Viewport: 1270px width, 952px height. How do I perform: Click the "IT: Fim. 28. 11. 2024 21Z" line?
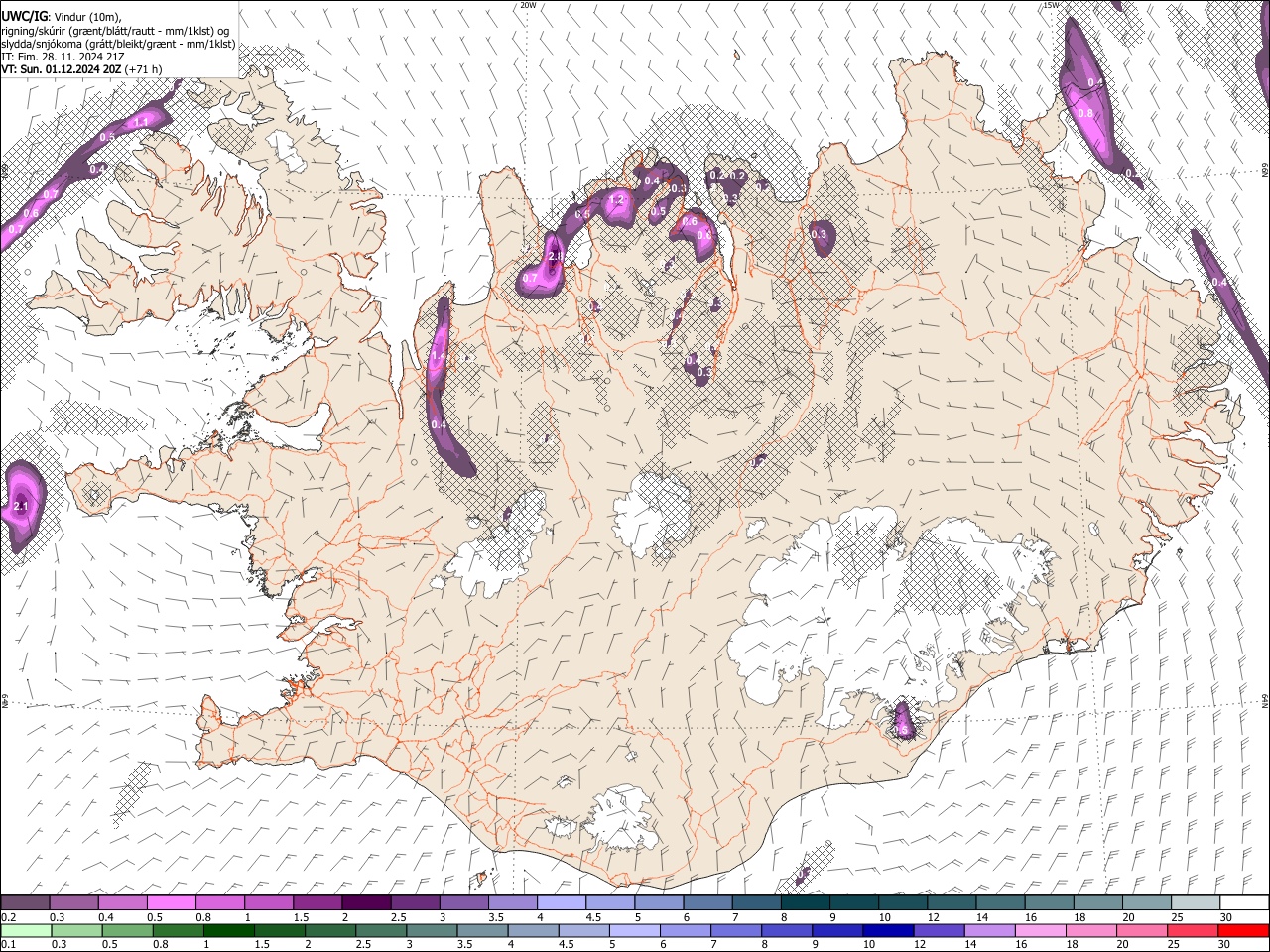click(63, 57)
